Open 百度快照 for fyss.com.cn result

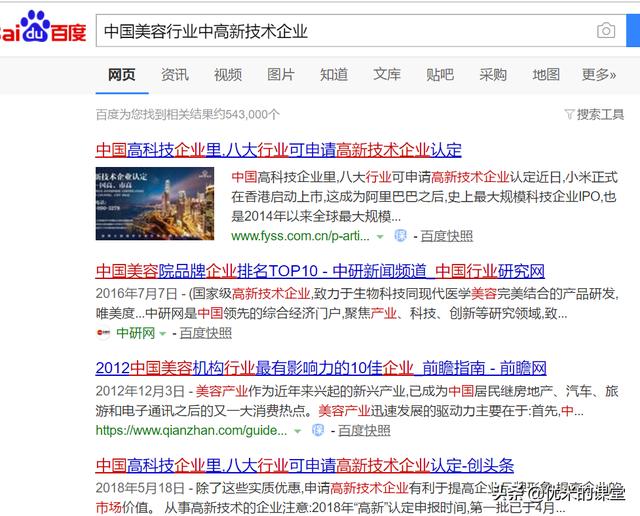click(x=447, y=236)
